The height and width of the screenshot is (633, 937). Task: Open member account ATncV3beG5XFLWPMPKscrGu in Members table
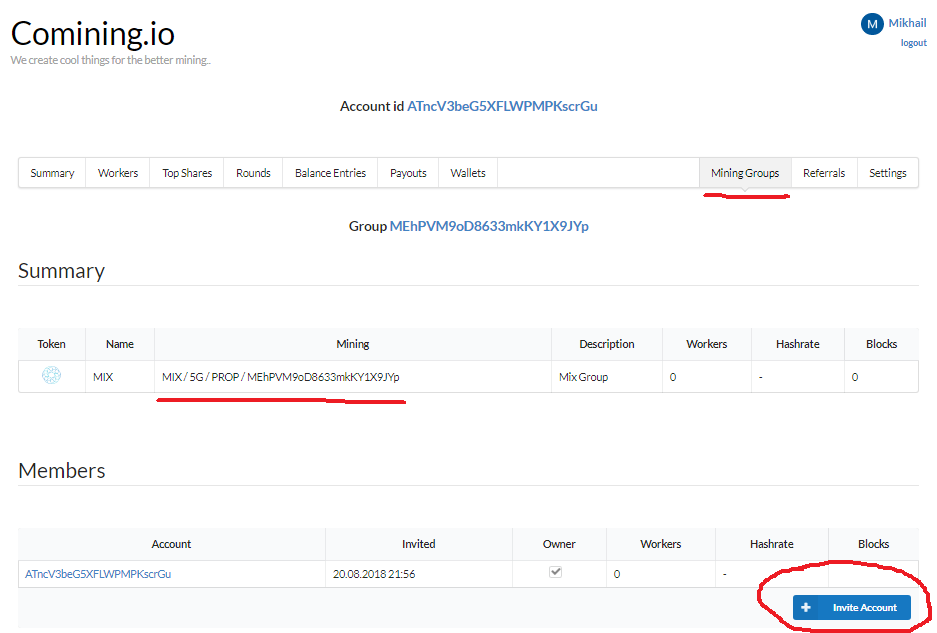pyautogui.click(x=98, y=574)
